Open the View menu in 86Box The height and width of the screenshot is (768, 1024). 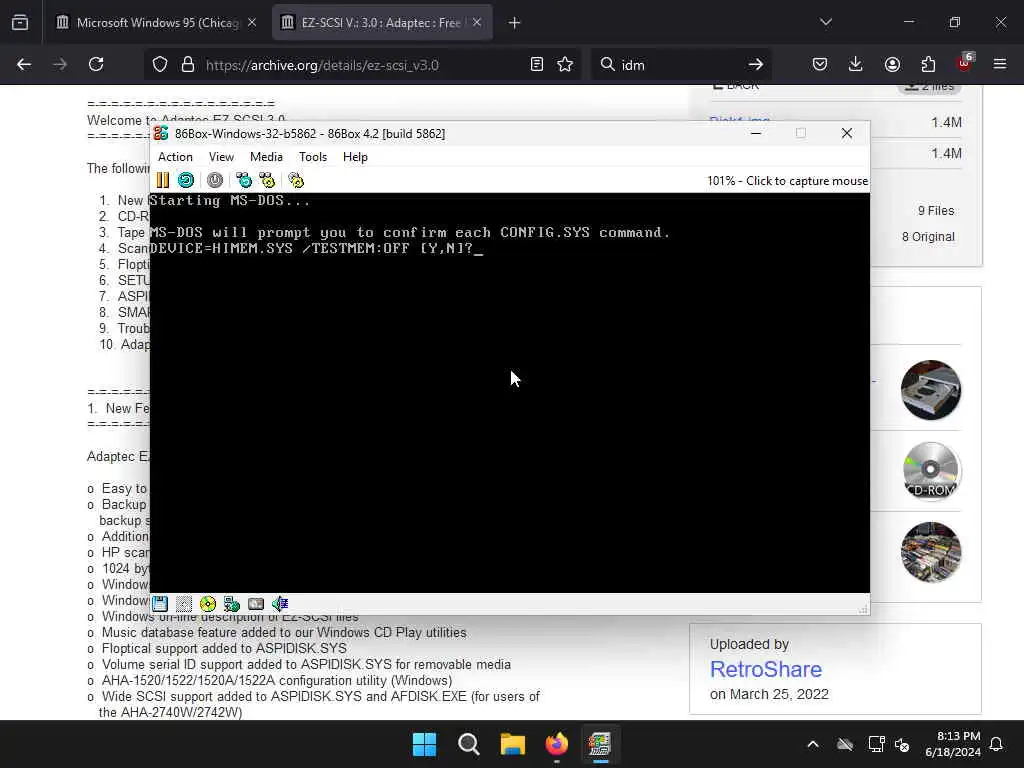point(221,157)
